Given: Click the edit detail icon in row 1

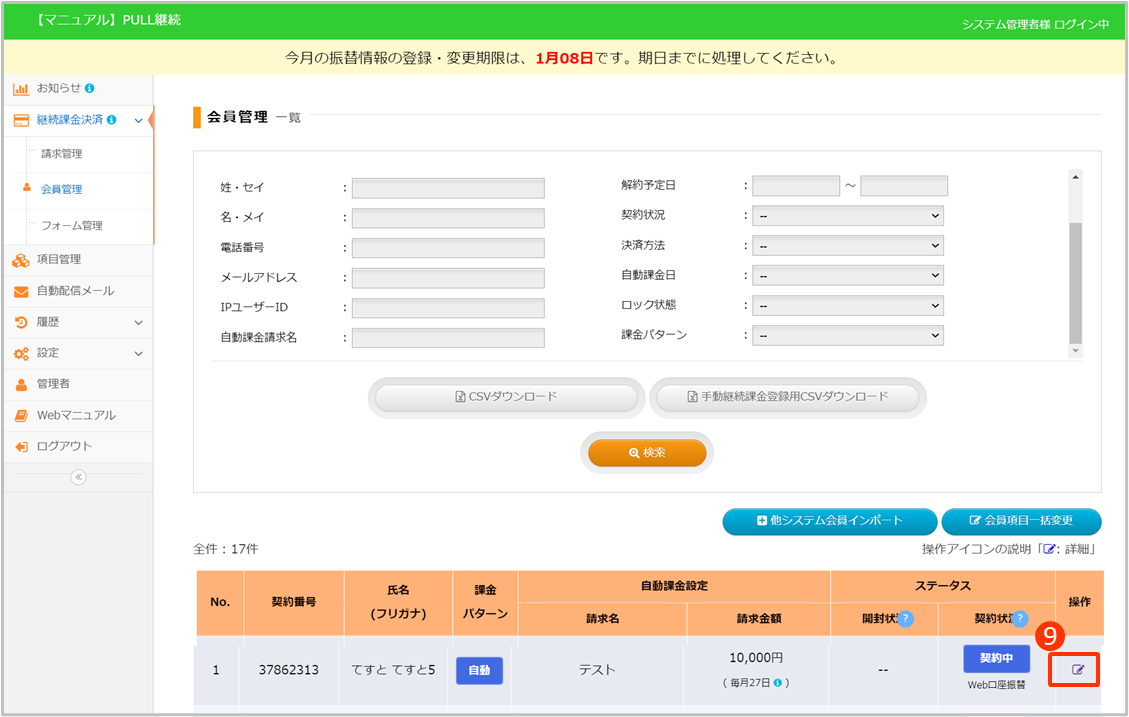Looking at the screenshot, I should [x=1077, y=669].
